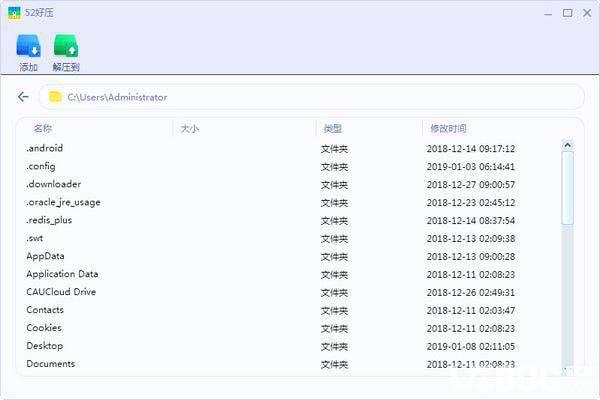Click the 解压到 (Extract to) icon

pos(66,46)
